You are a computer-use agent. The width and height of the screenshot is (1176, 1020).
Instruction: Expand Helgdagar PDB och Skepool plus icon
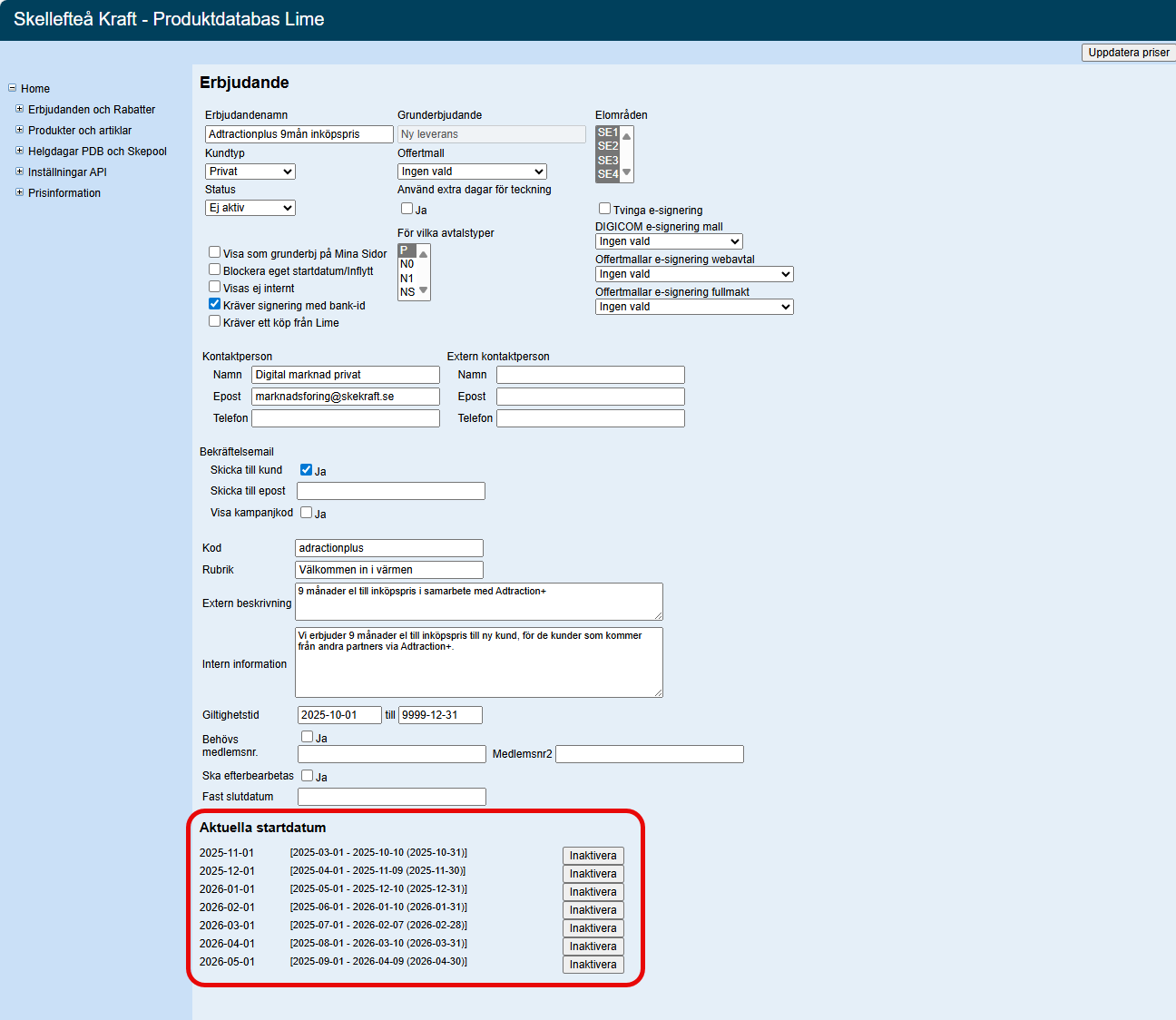[19, 151]
